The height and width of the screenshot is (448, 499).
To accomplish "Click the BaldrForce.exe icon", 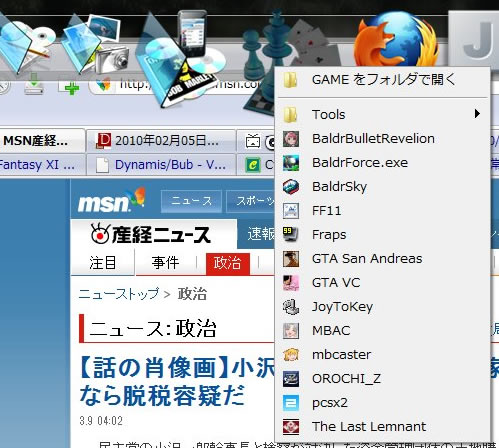I will 291,163.
